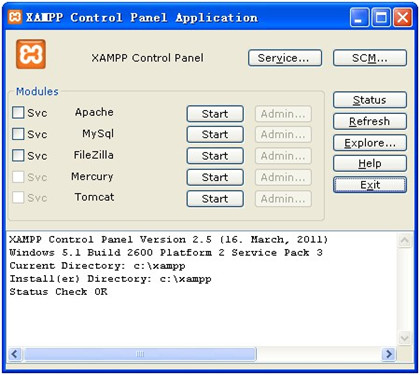The height and width of the screenshot is (375, 420).
Task: Open the Service... dialog
Action: coord(285,58)
